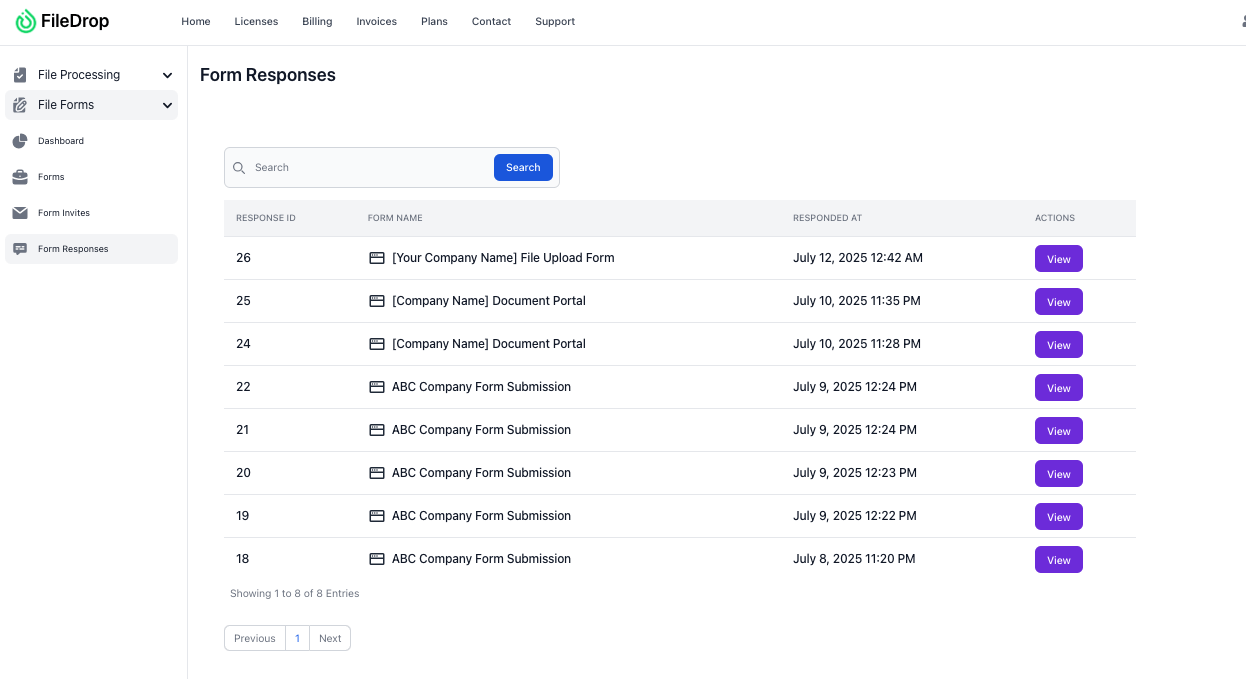Click the File Forms paperclip icon
Image resolution: width=1246 pixels, height=679 pixels.
tap(20, 105)
